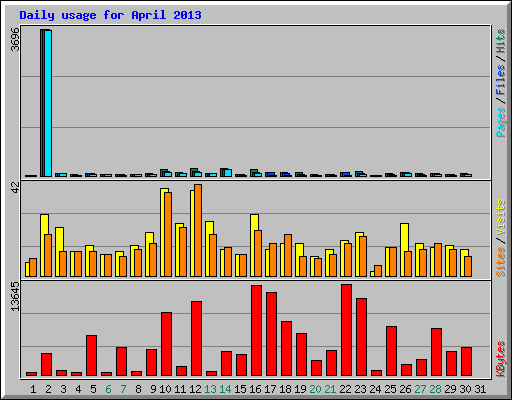Click day label 30 on the x-axis
Image resolution: width=512 pixels, height=400 pixels.
coord(465,389)
